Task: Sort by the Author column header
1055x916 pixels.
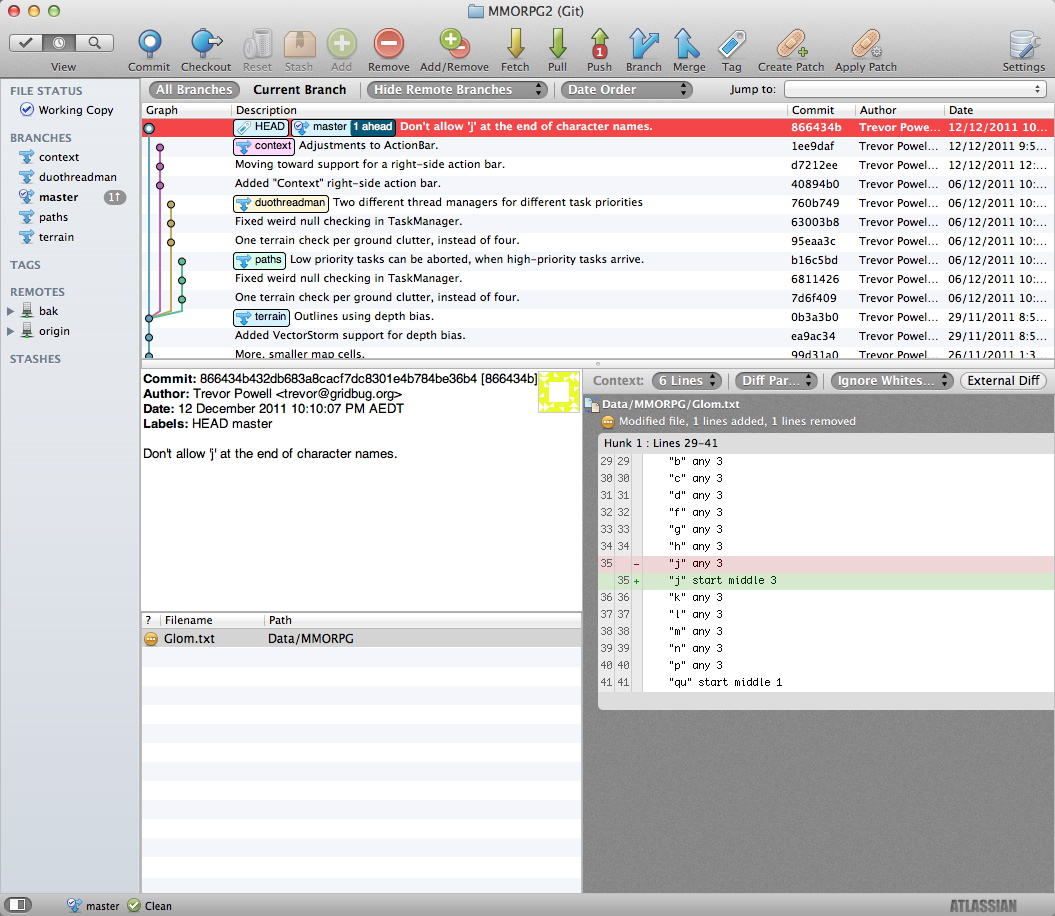Action: tap(898, 110)
